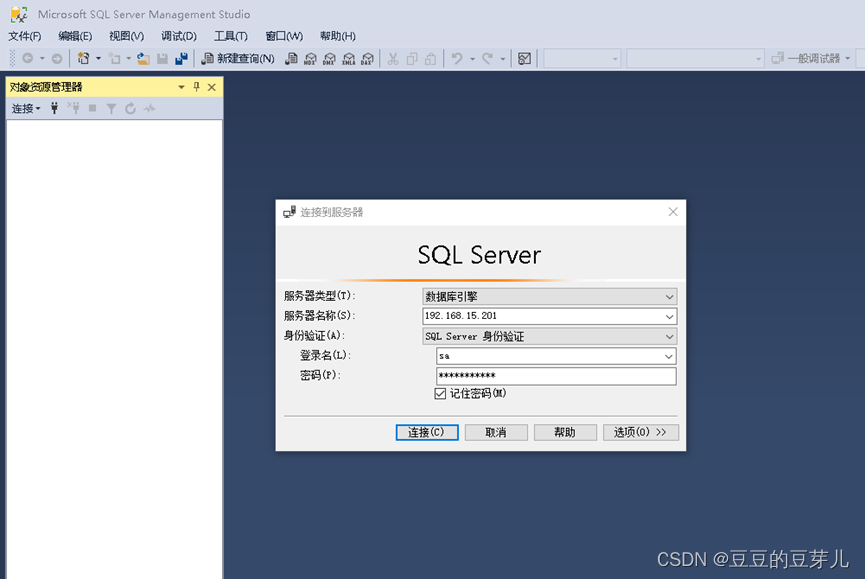Click 新建查询(N) toolbar button
This screenshot has height=579, width=865.
pyautogui.click(x=238, y=58)
